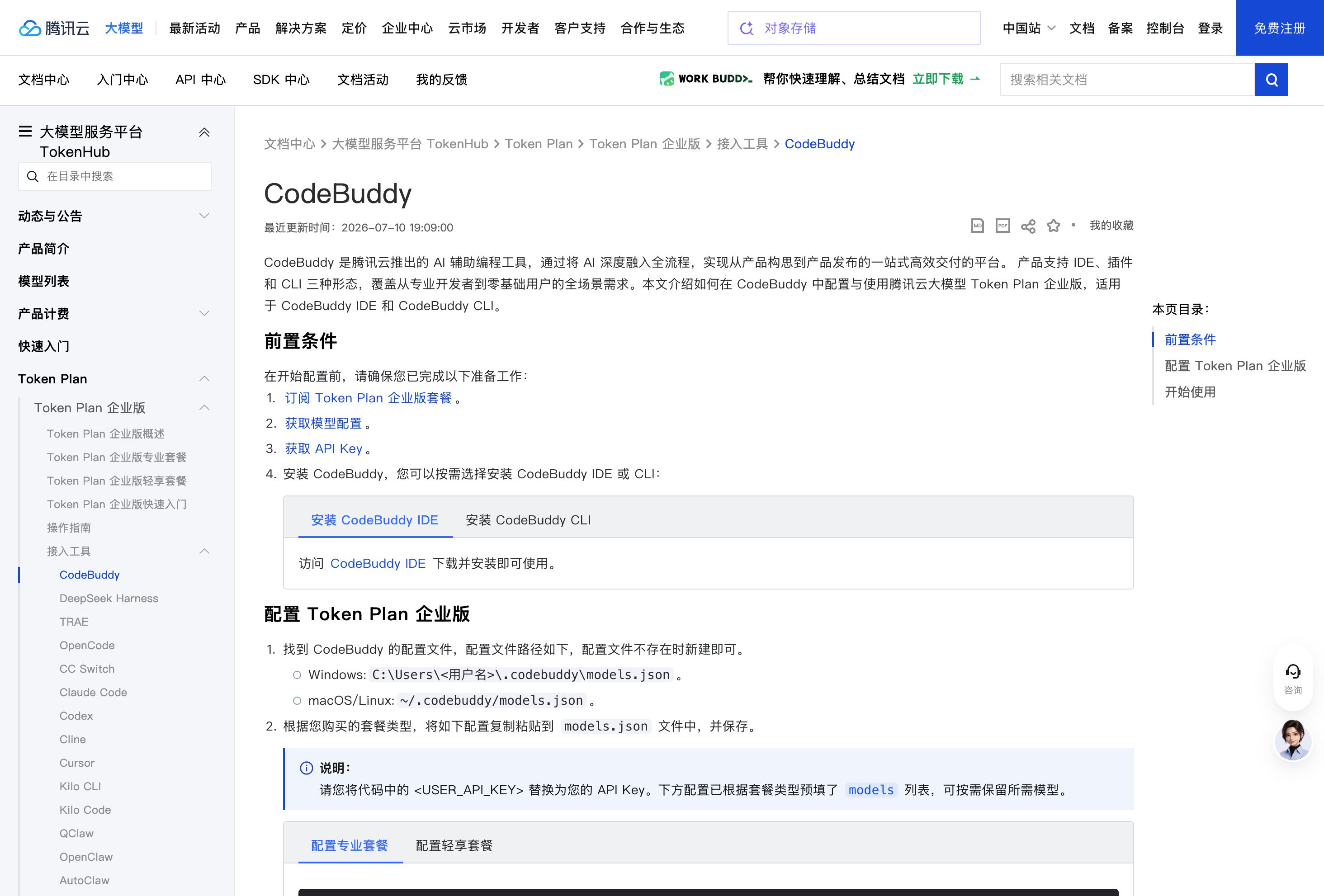Click the CodeBuddy IDE download link
Viewport: 1324px width, 896px height.
click(x=378, y=563)
